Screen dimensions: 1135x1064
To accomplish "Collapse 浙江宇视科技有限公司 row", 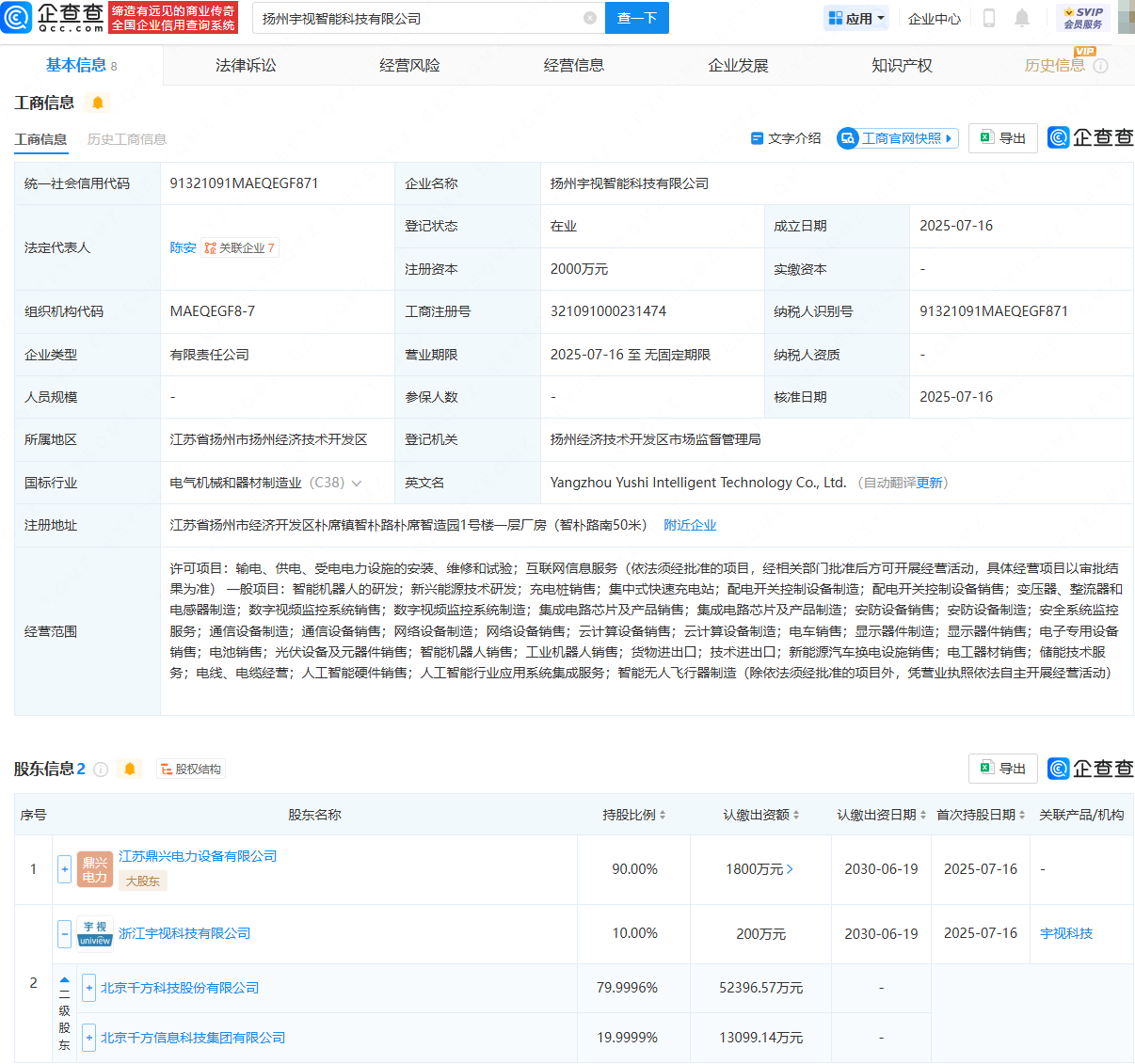I will tap(64, 934).
